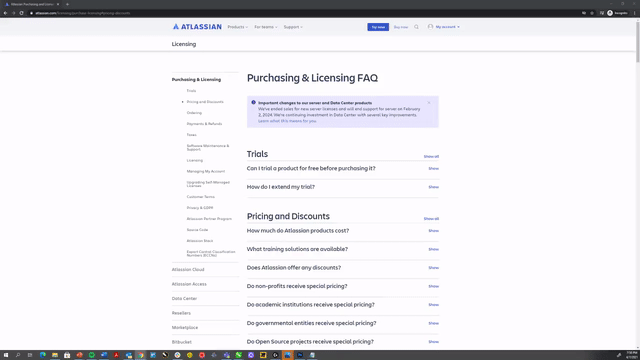Follow 'Learn what this means for you' link

pos(287,121)
